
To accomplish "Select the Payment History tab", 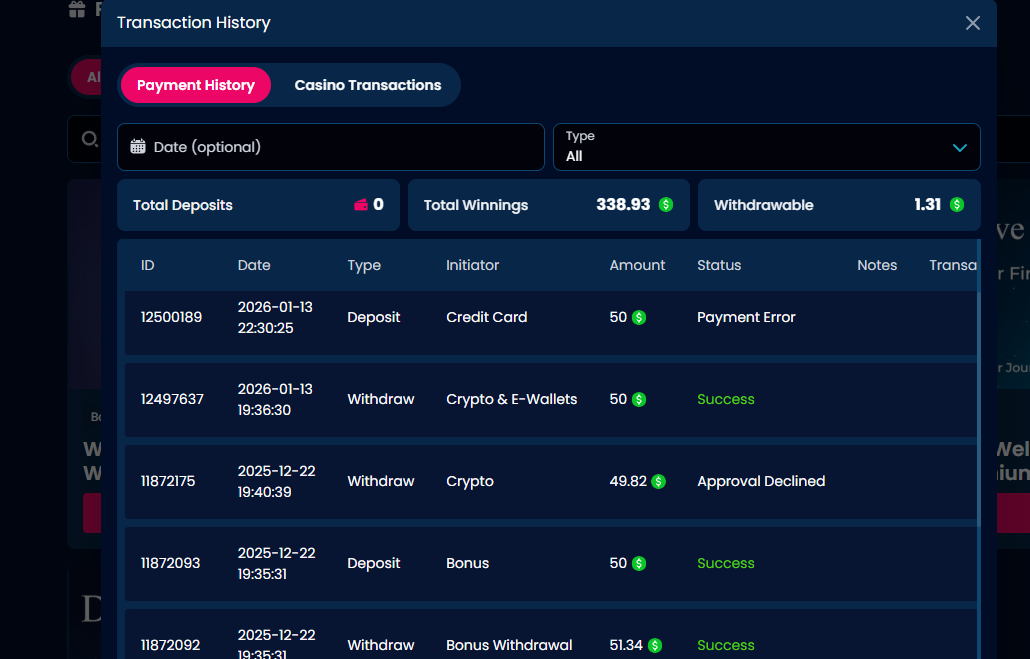I will [196, 85].
